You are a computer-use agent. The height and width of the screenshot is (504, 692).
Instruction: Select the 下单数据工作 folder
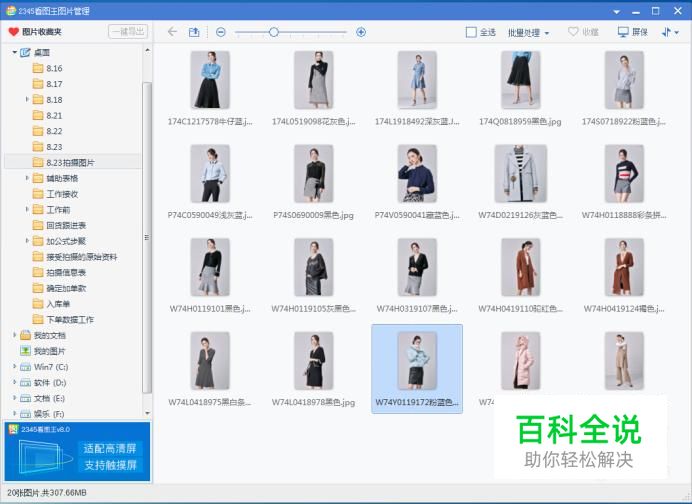[64, 320]
